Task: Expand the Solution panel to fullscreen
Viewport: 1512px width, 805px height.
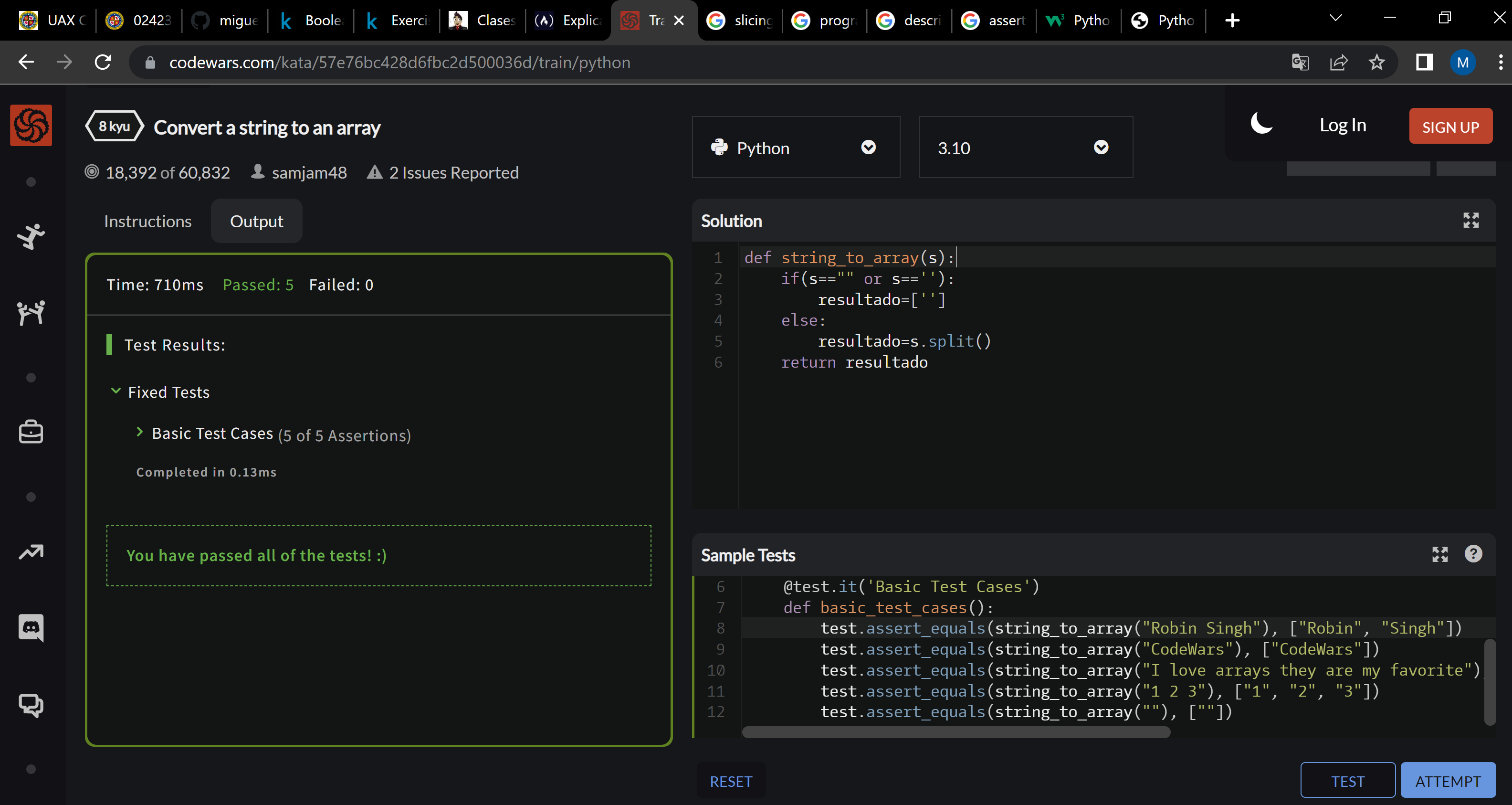Action: pos(1471,221)
